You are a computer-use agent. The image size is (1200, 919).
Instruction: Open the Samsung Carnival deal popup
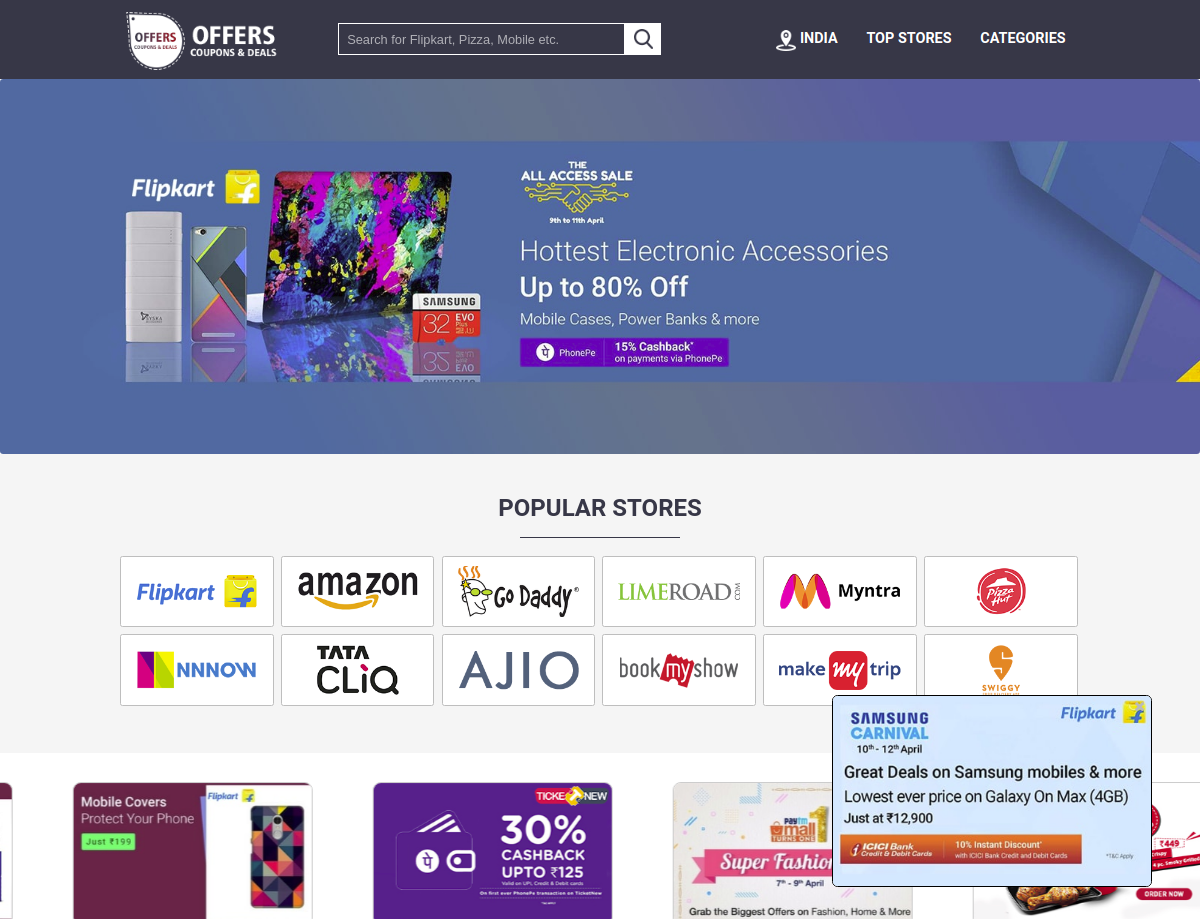[x=992, y=791]
